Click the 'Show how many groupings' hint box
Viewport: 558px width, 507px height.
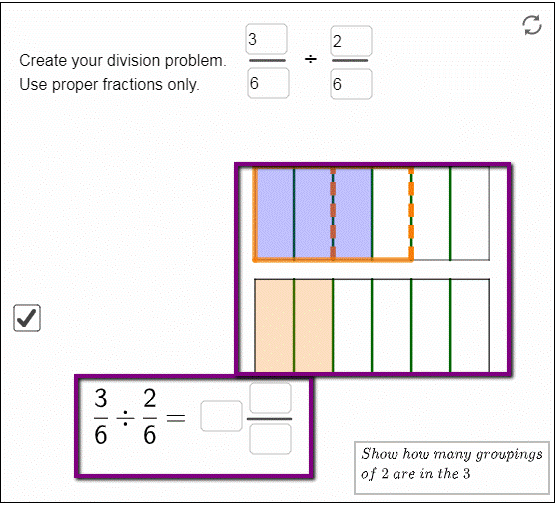tap(452, 468)
